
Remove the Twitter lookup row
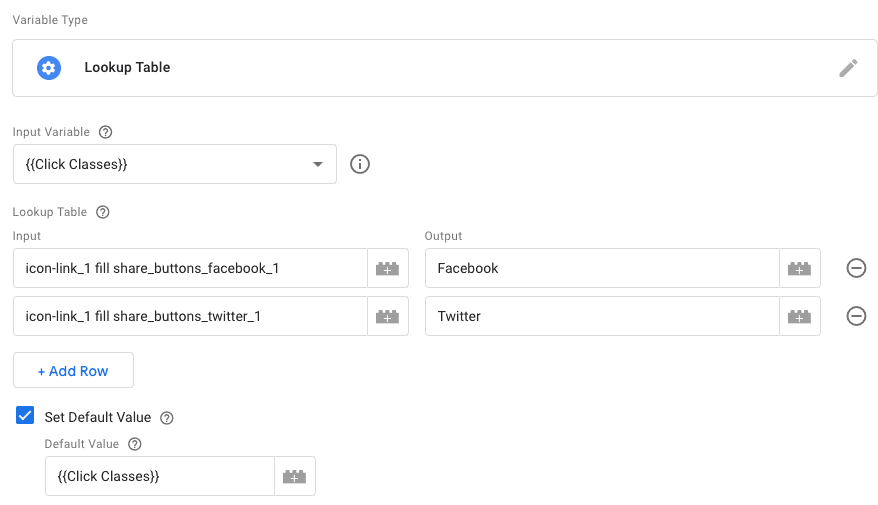pos(856,316)
